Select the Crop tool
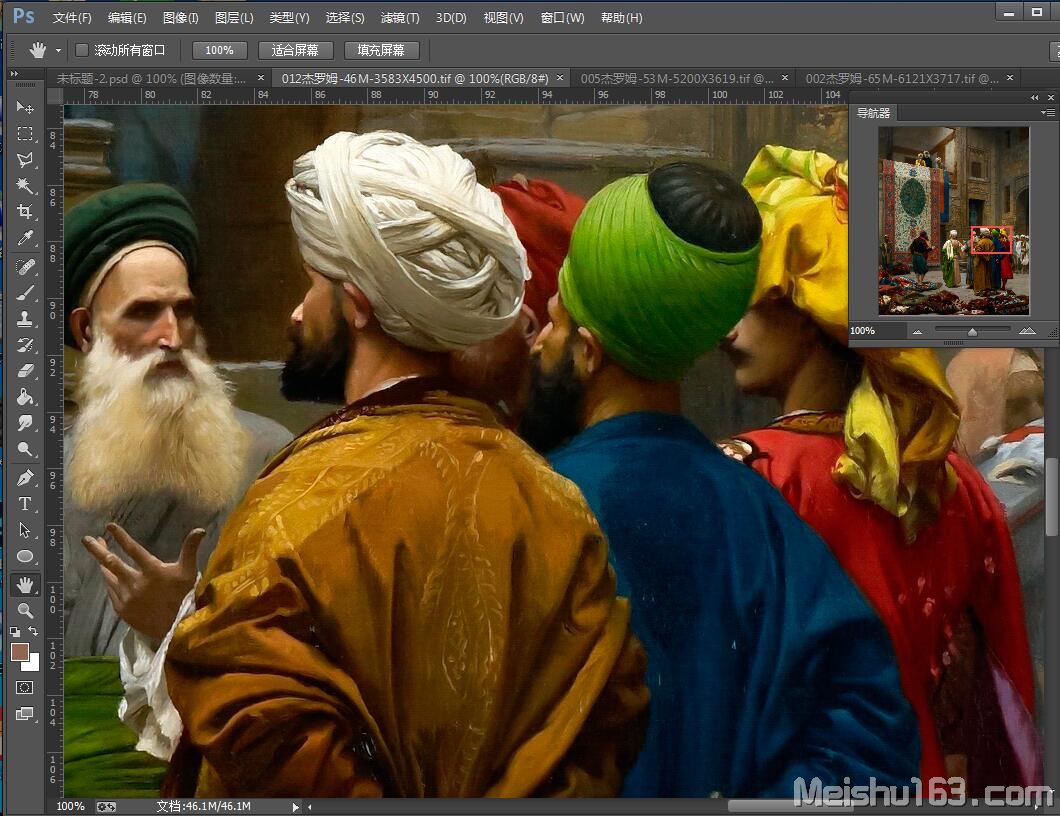The height and width of the screenshot is (816, 1060). click(25, 212)
